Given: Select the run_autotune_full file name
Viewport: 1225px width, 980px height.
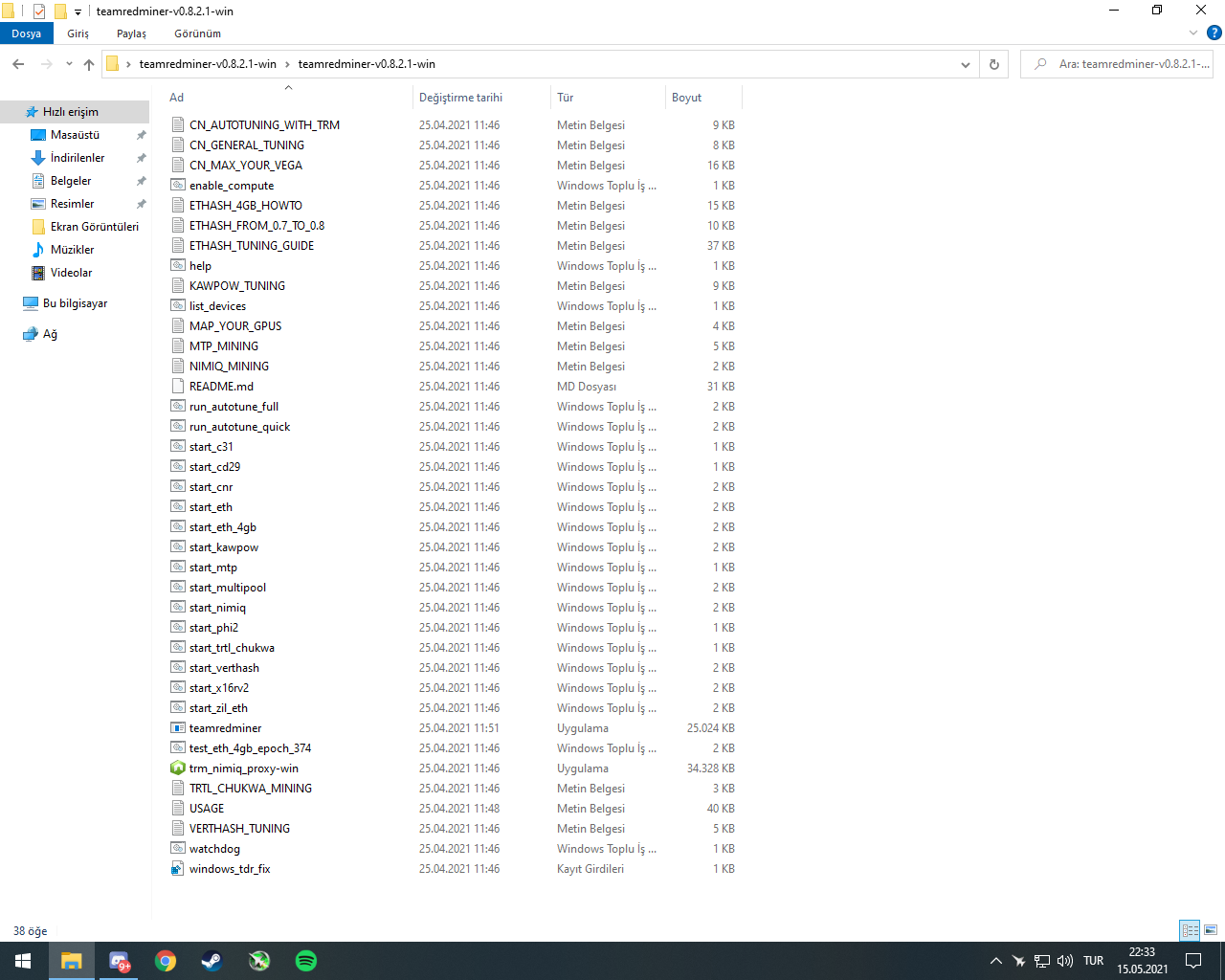Looking at the screenshot, I should tap(234, 406).
